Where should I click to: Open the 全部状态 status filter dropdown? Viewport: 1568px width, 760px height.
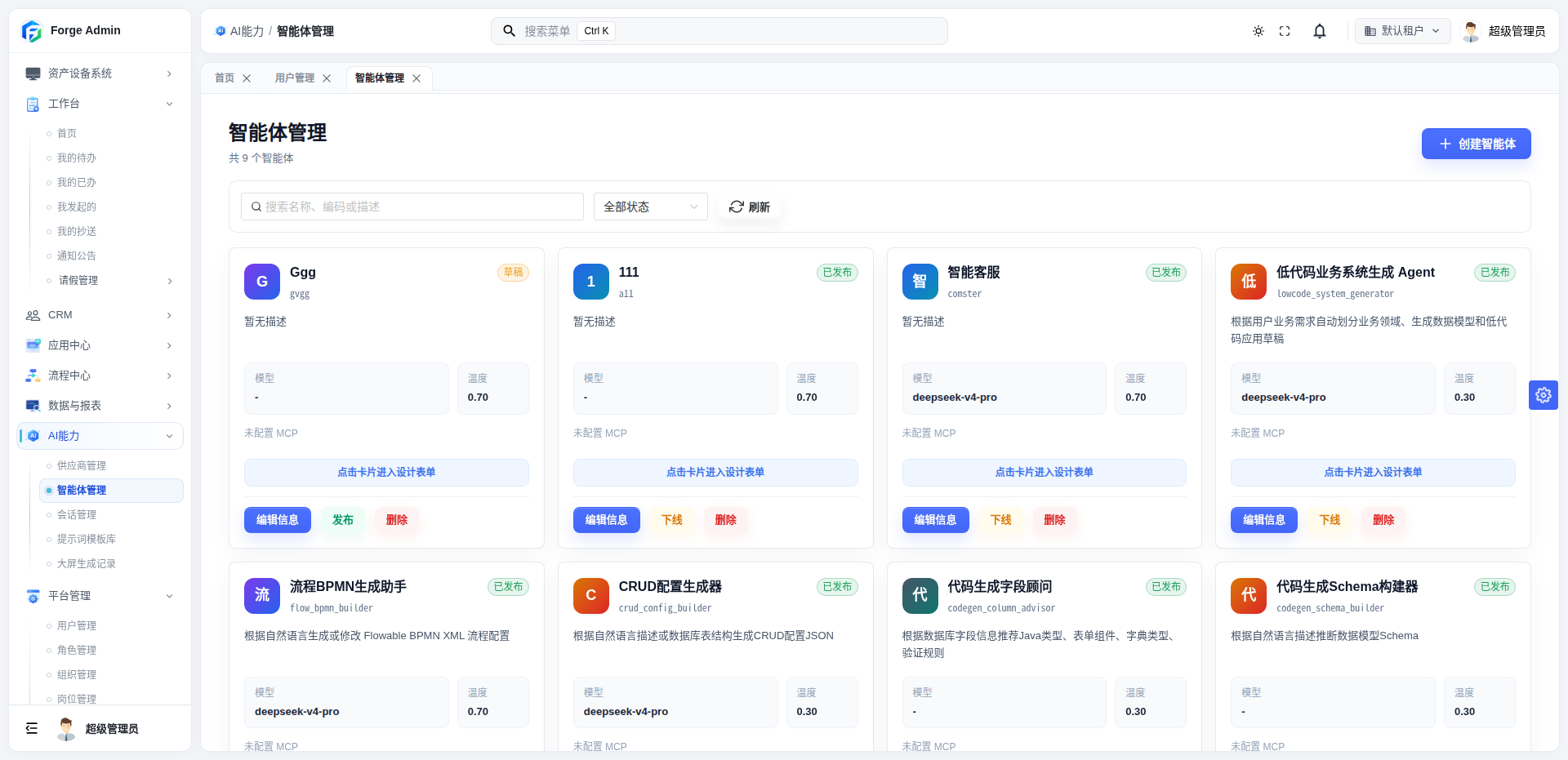[651, 207]
